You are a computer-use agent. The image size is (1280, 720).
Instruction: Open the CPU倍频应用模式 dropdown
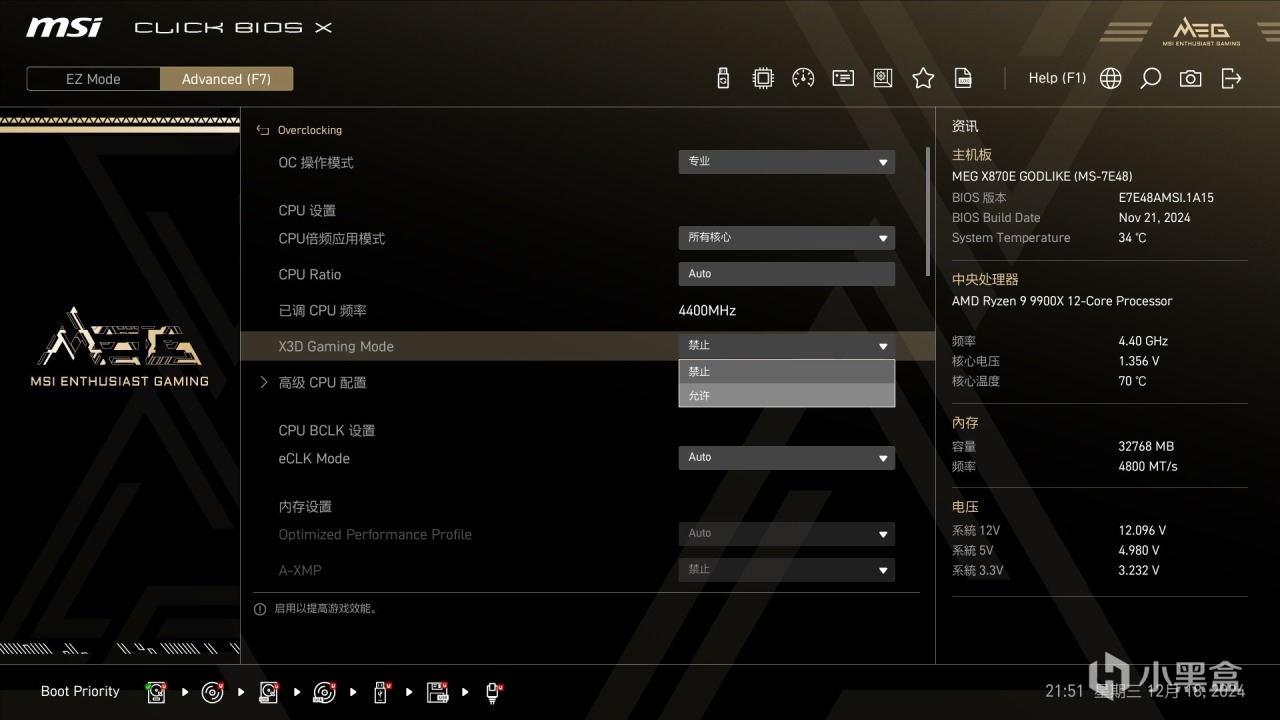coord(786,238)
